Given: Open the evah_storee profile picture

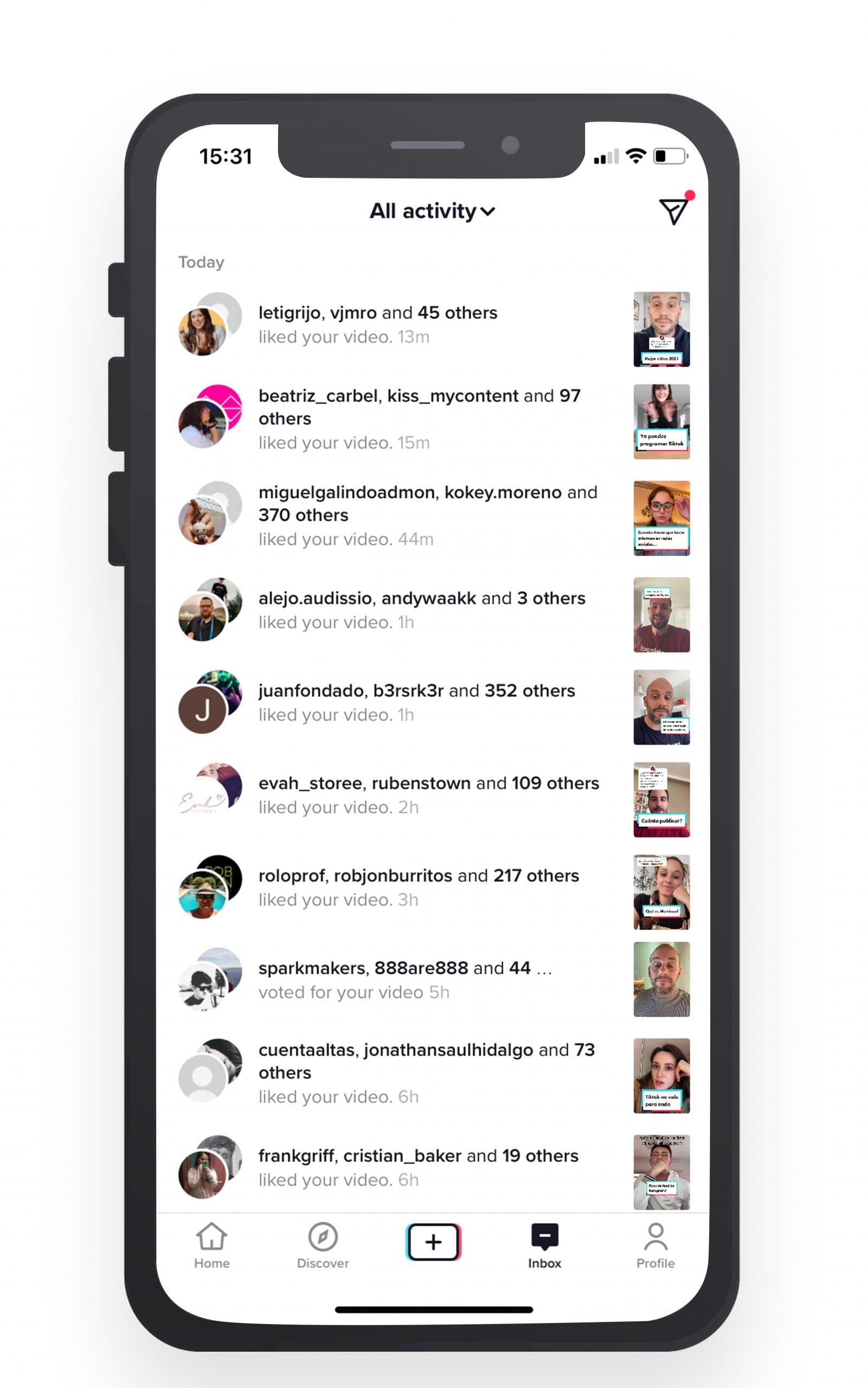Looking at the screenshot, I should (202, 802).
